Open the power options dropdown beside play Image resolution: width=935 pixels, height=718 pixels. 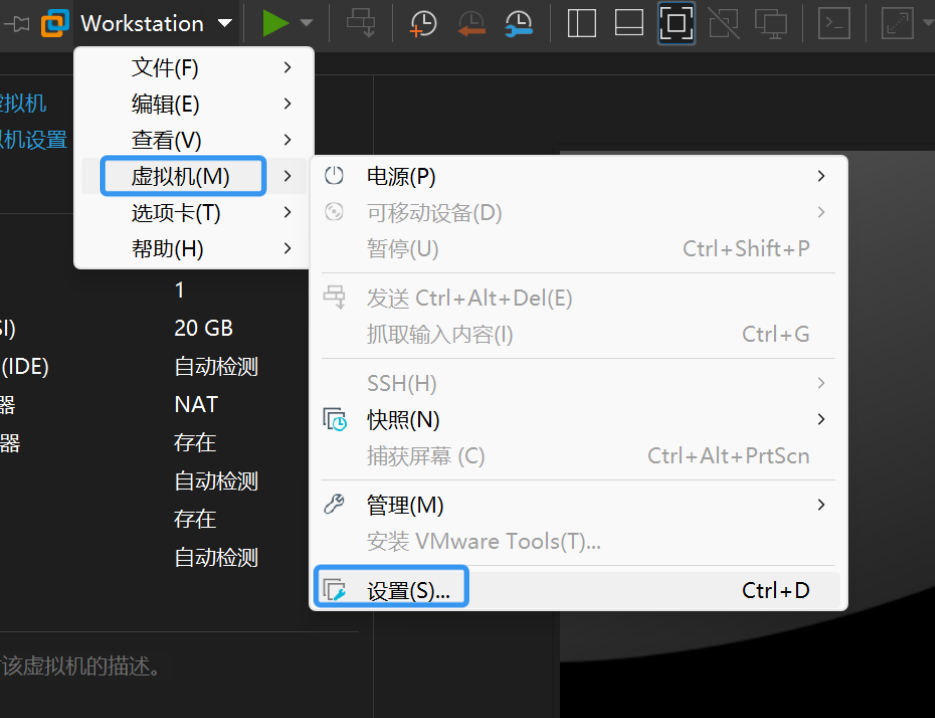pyautogui.click(x=308, y=22)
